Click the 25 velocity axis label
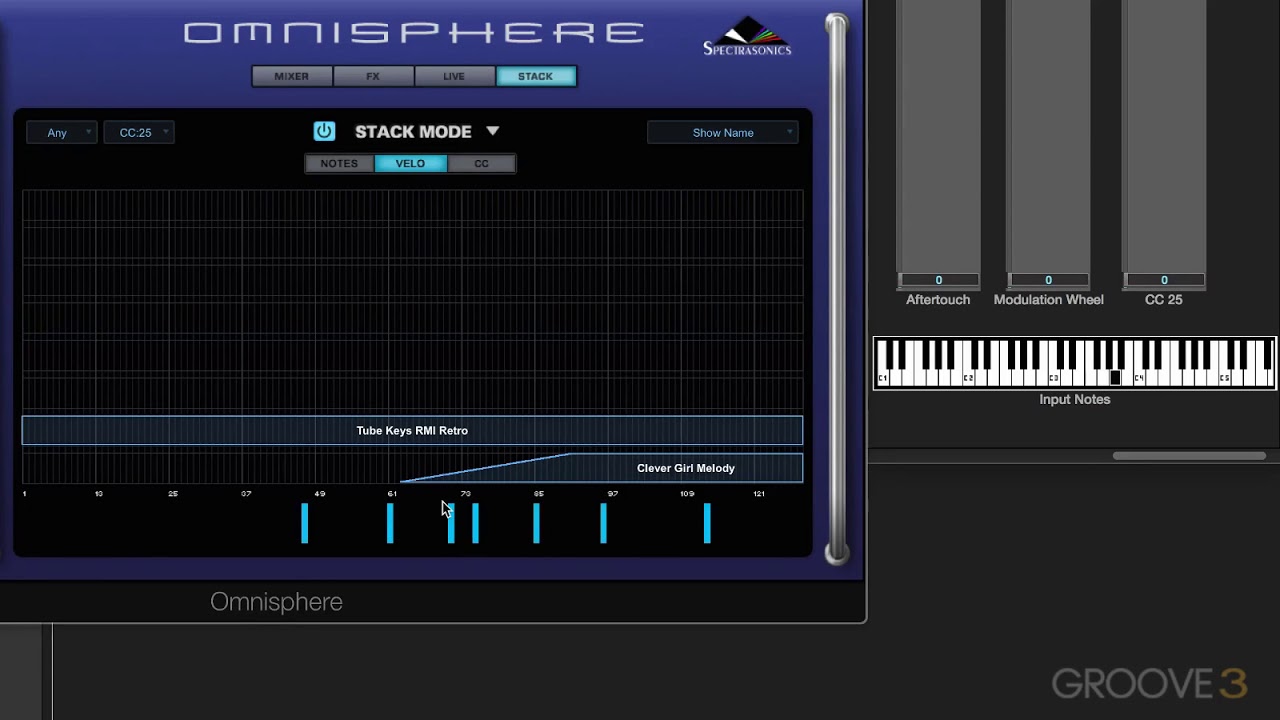Screen dimensions: 1280x720 pos(173,493)
